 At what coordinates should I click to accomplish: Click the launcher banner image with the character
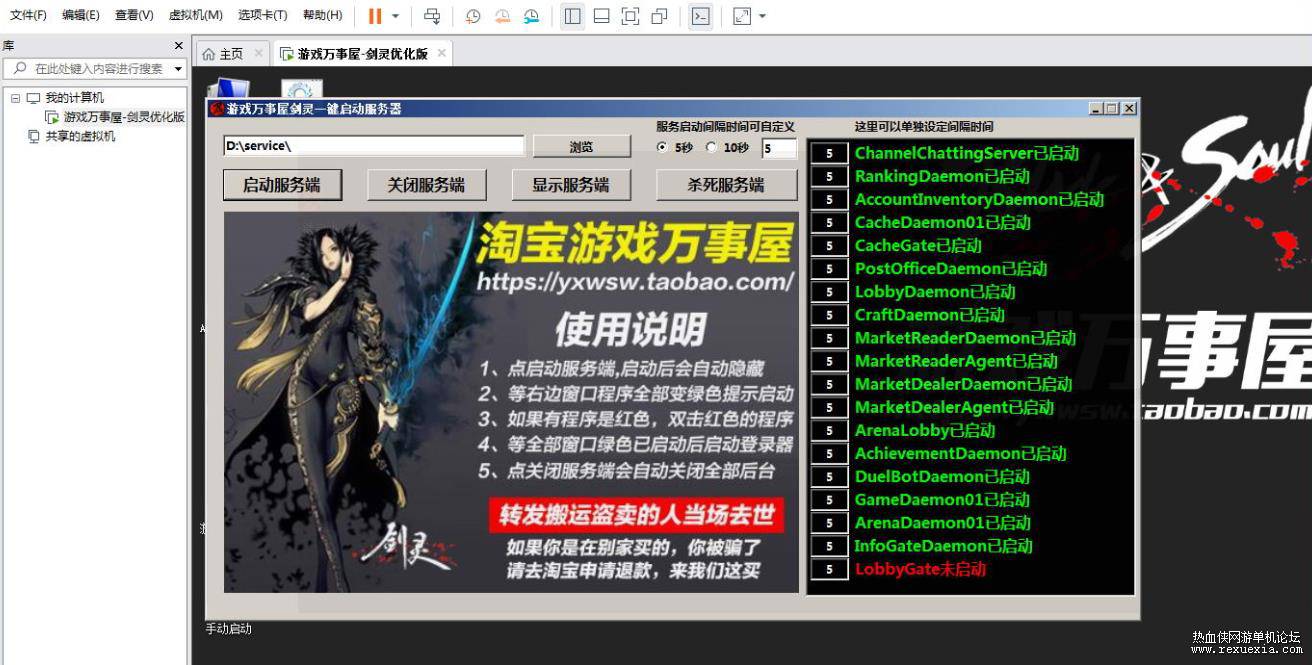(x=511, y=402)
